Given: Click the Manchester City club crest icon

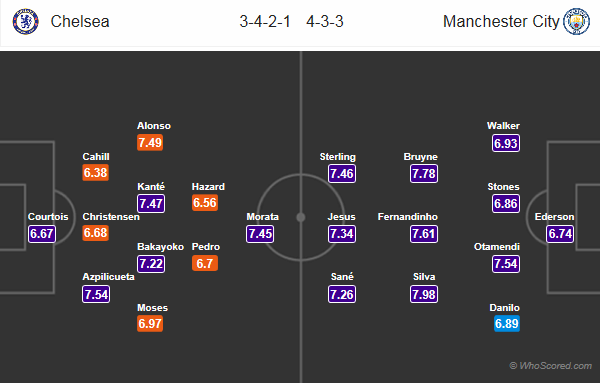Looking at the screenshot, I should coord(576,21).
